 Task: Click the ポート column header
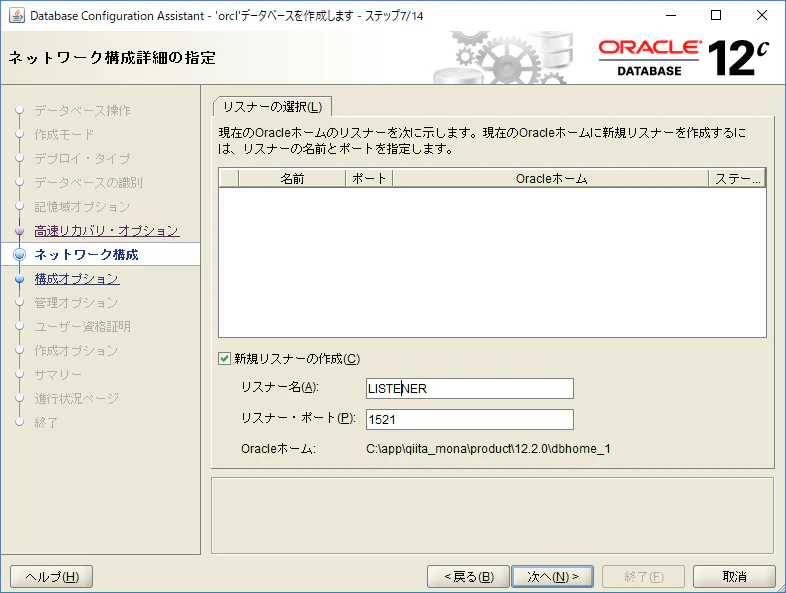pyautogui.click(x=369, y=178)
